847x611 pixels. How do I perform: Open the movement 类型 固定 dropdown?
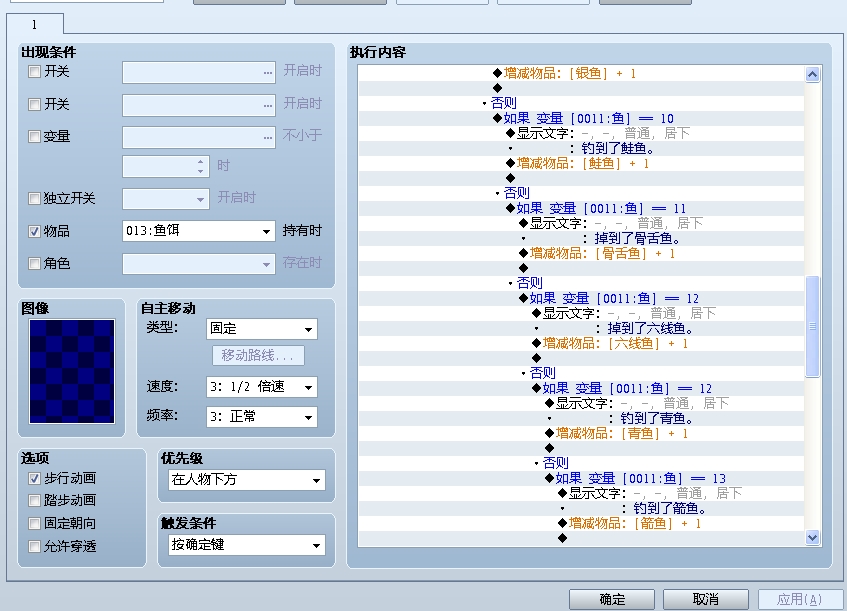(x=262, y=329)
